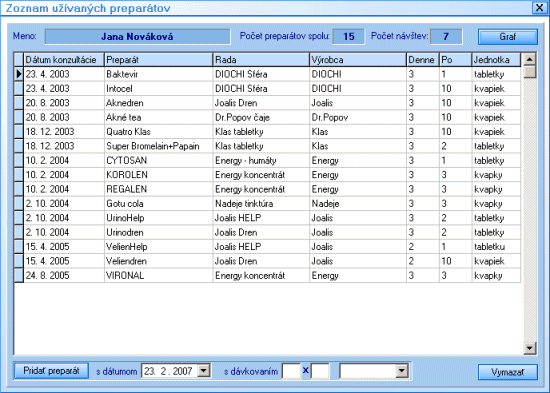
Task: Click the scrollbar down arrow
Action: [x=529, y=348]
